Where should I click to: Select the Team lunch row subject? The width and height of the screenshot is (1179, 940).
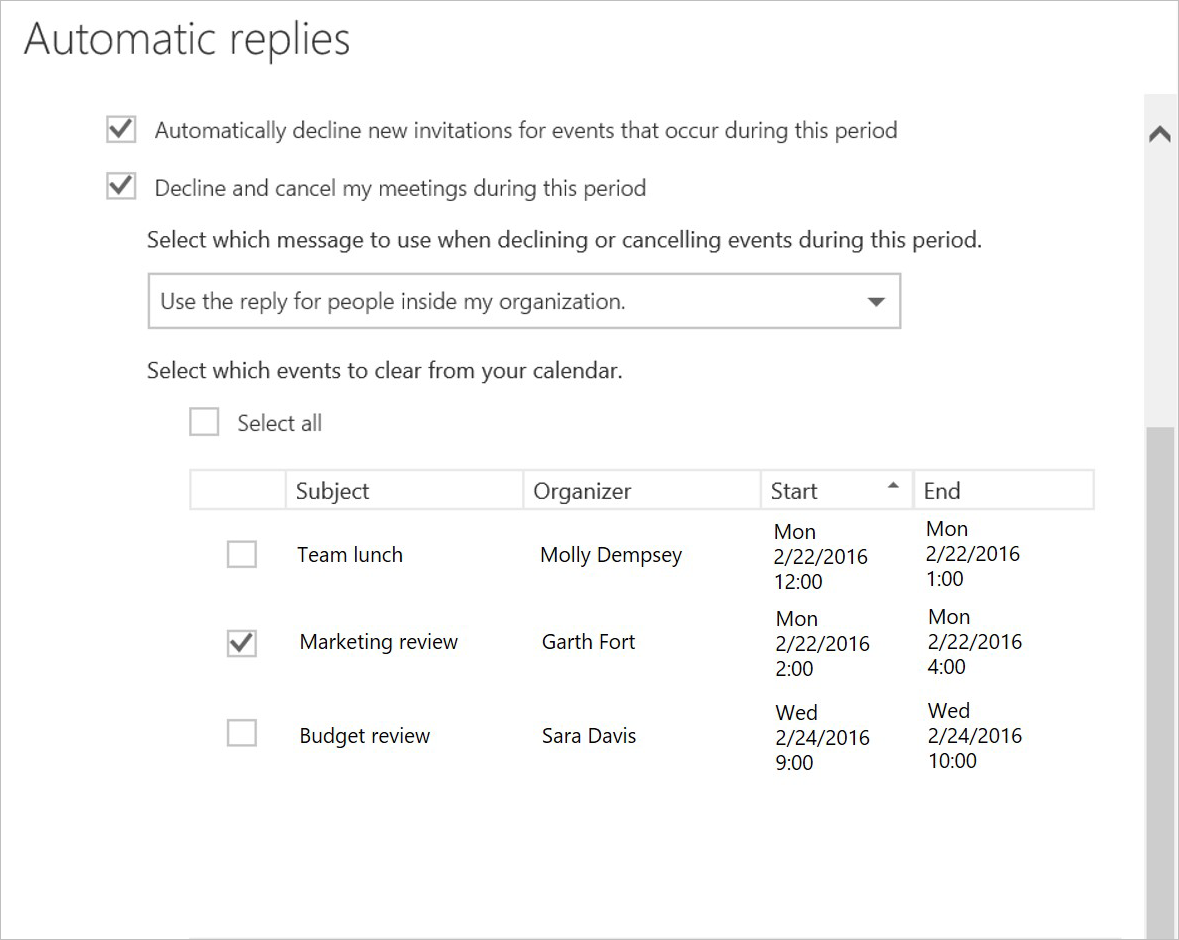click(350, 555)
